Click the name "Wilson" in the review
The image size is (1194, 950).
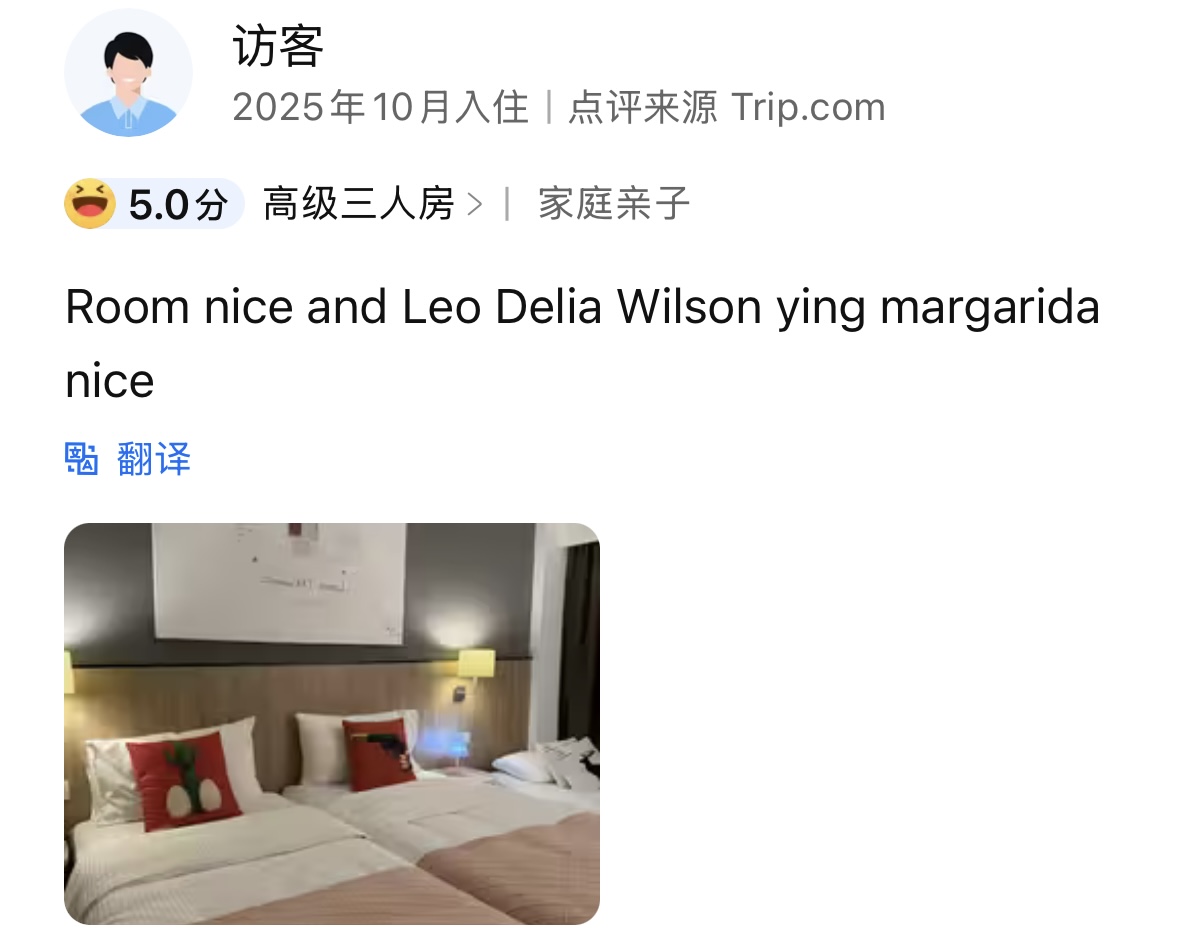(x=689, y=308)
